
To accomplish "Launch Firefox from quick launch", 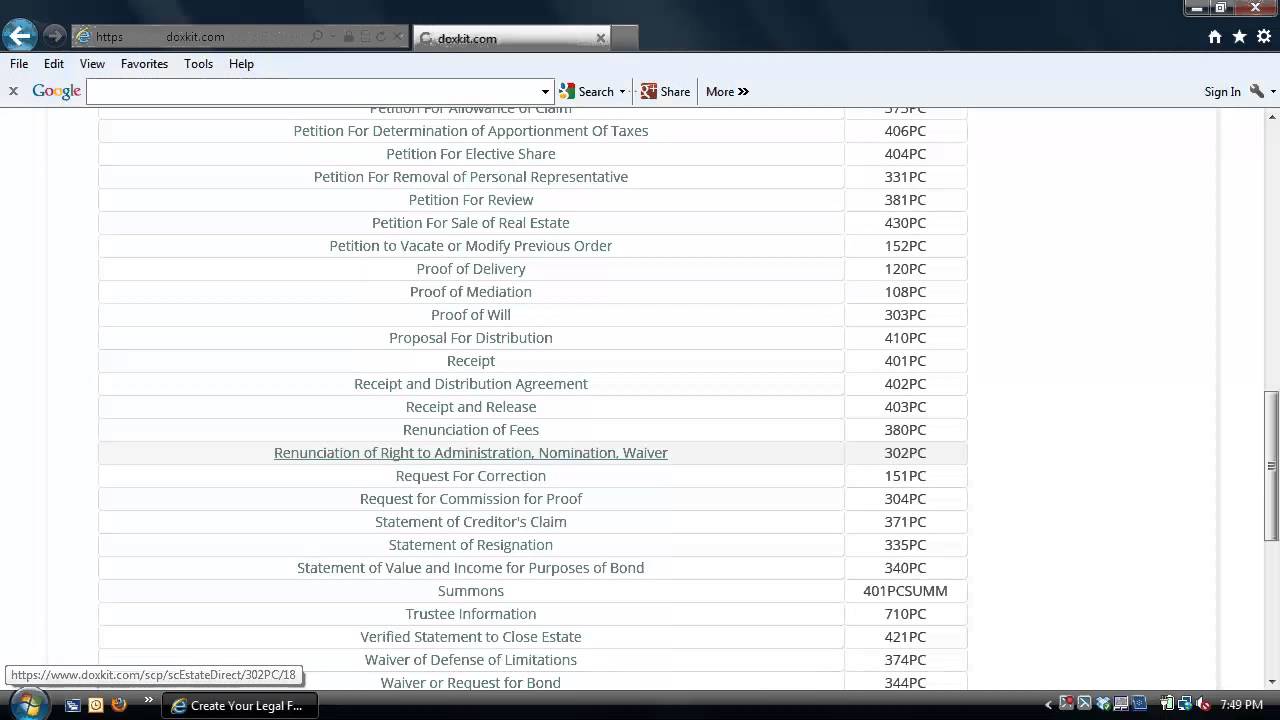I will click(119, 705).
